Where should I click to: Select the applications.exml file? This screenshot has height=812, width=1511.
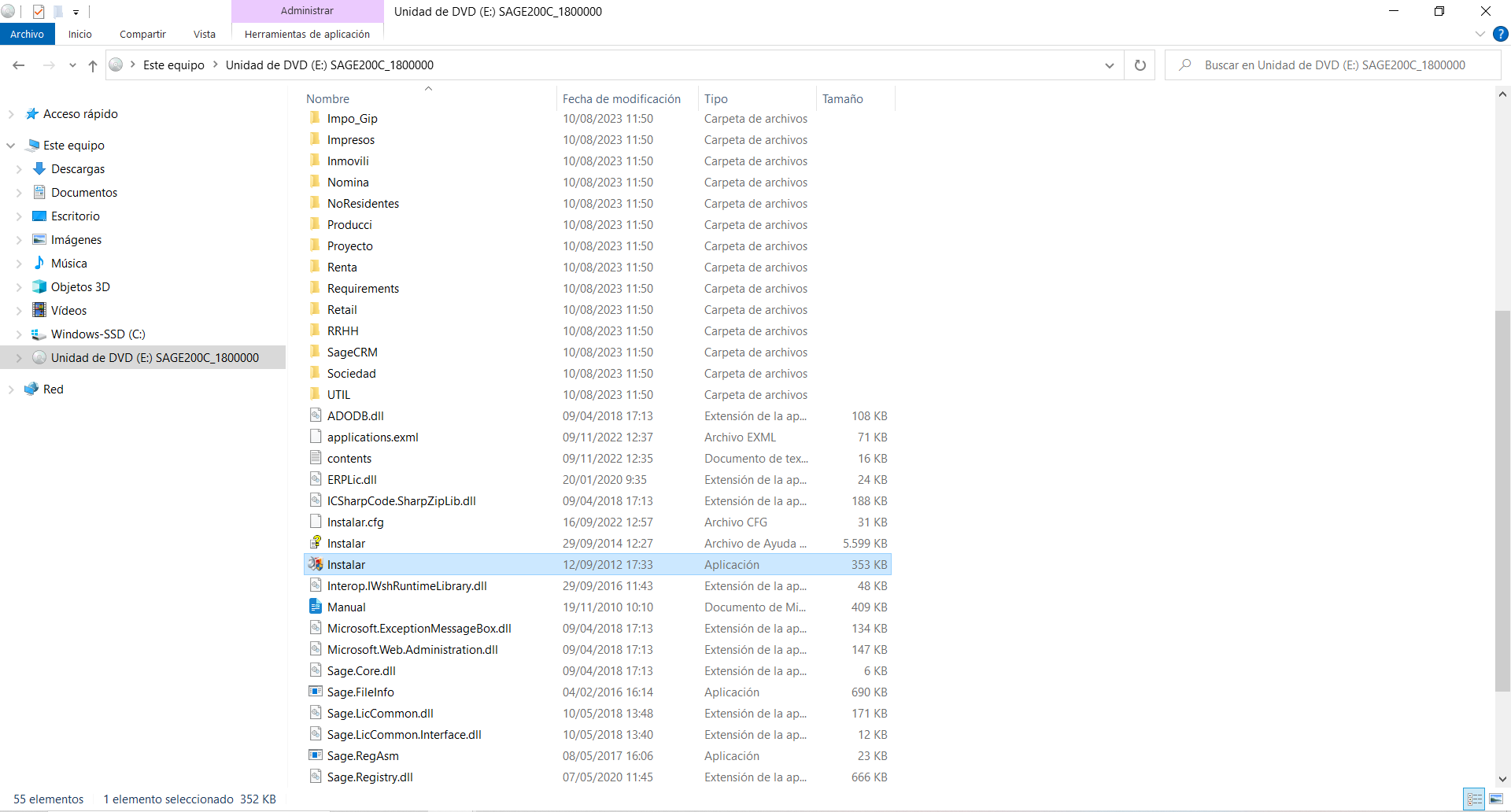tap(597, 437)
